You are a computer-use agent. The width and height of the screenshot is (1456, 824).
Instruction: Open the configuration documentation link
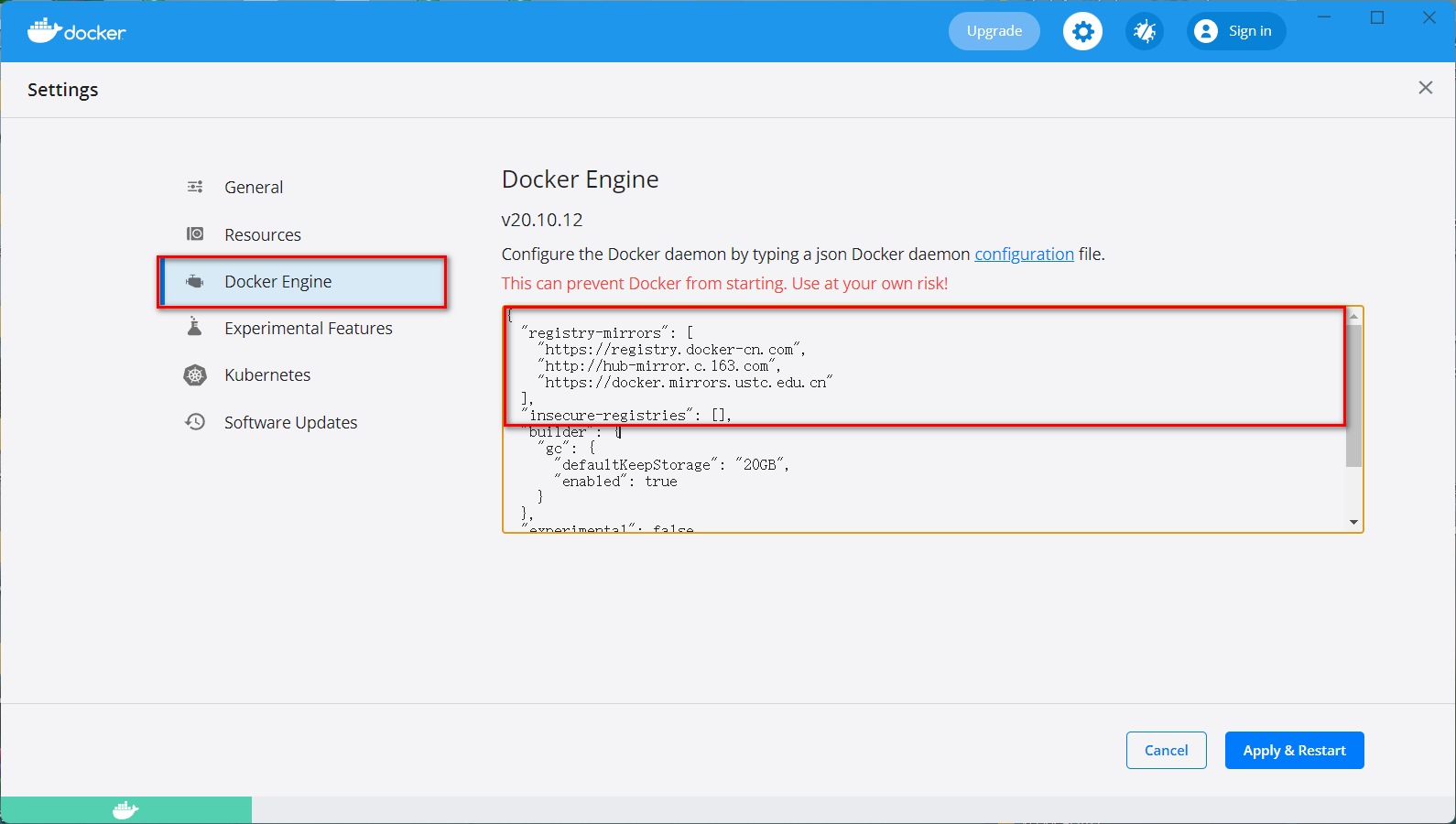(x=1024, y=254)
